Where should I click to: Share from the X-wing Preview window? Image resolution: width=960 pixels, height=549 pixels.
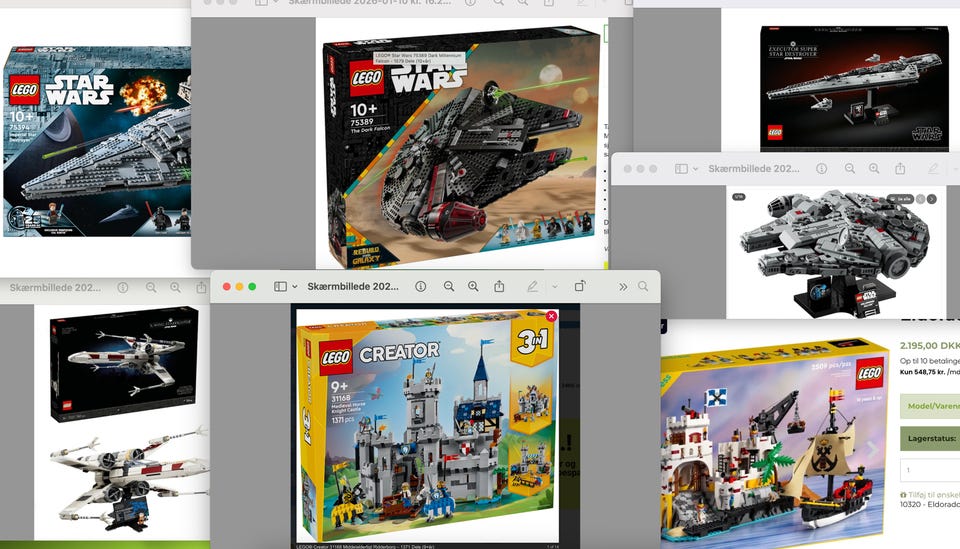[x=201, y=286]
